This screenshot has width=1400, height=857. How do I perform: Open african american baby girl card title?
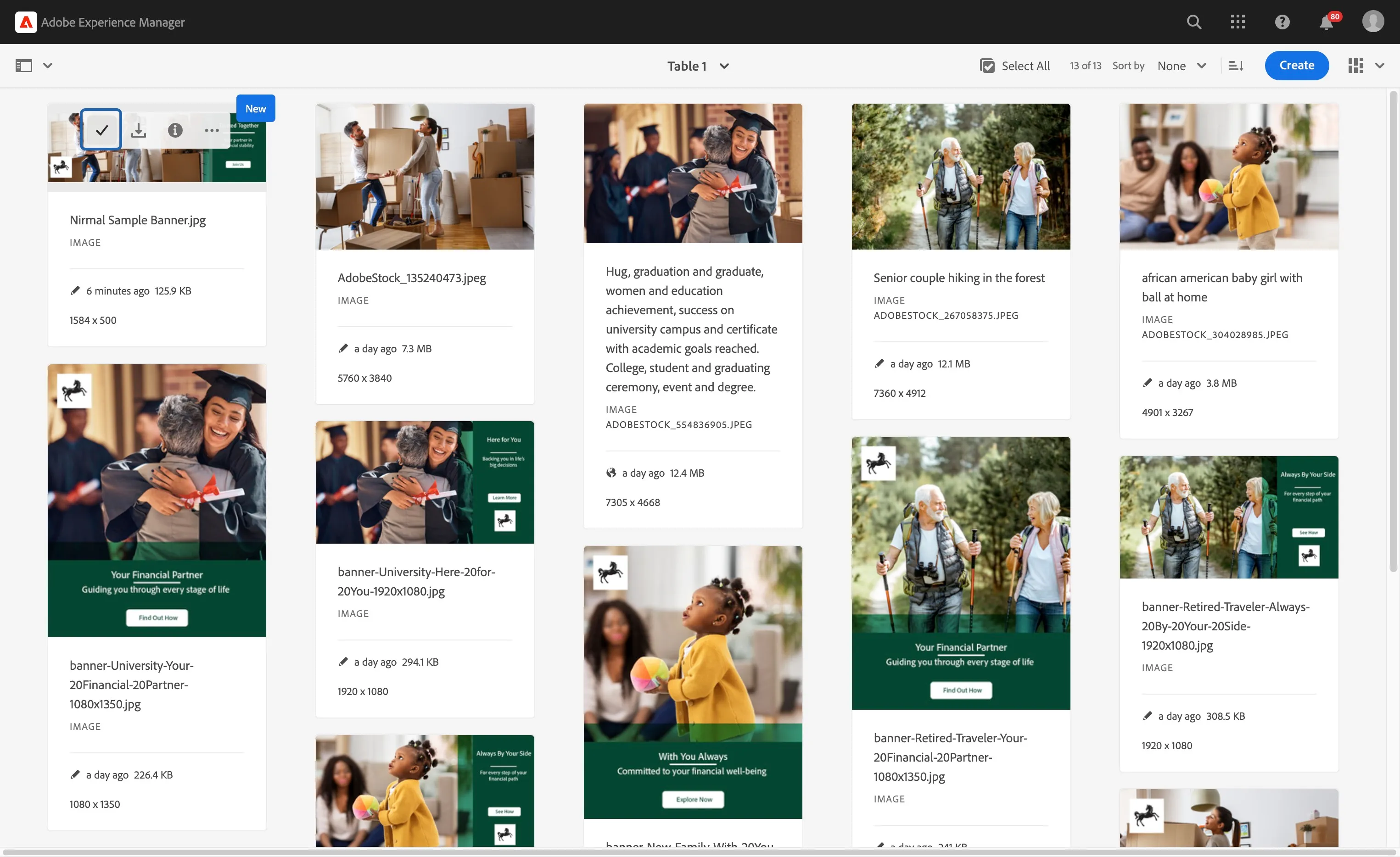[x=1221, y=287]
